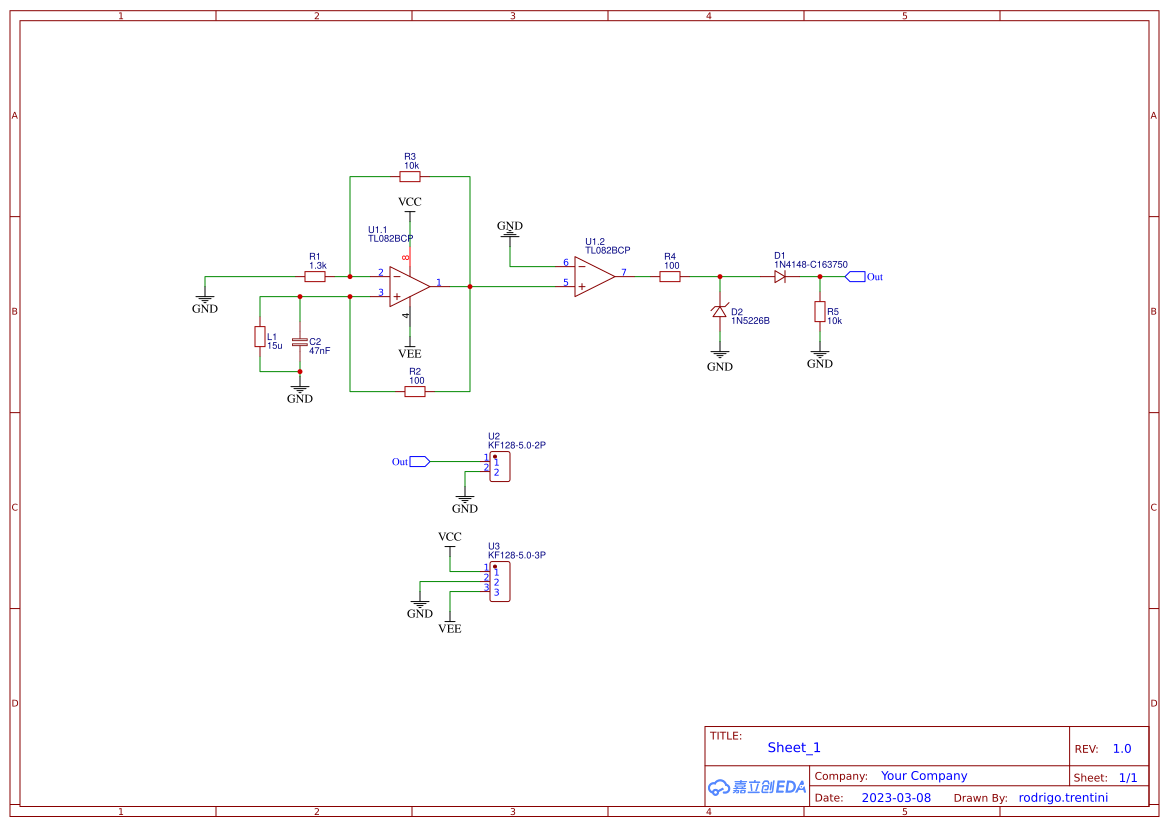Viewport: 1169px width, 827px height.
Task: Select resistor R3 10k symbol
Action: coord(410,177)
